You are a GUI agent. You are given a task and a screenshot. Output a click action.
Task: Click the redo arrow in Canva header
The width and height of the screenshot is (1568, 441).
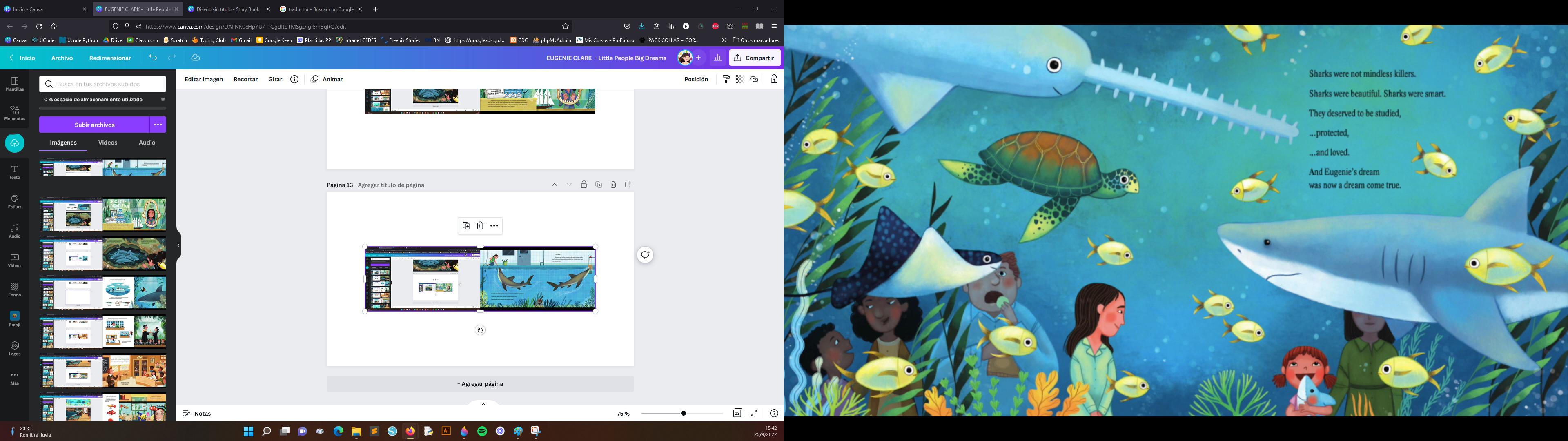coord(172,58)
